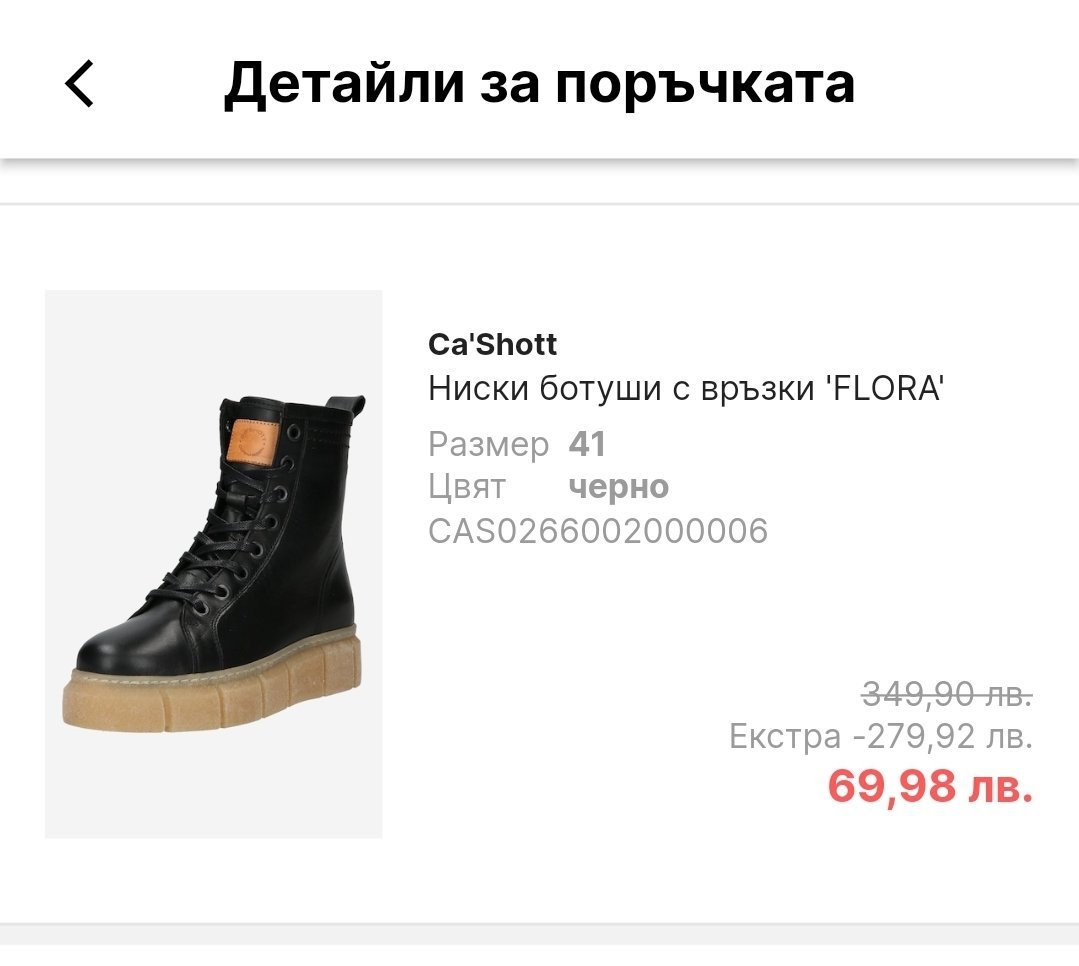This screenshot has width=1079, height=966.
Task: Tap the 'Екстра -279,92 лв.' discount line
Action: [x=880, y=737]
